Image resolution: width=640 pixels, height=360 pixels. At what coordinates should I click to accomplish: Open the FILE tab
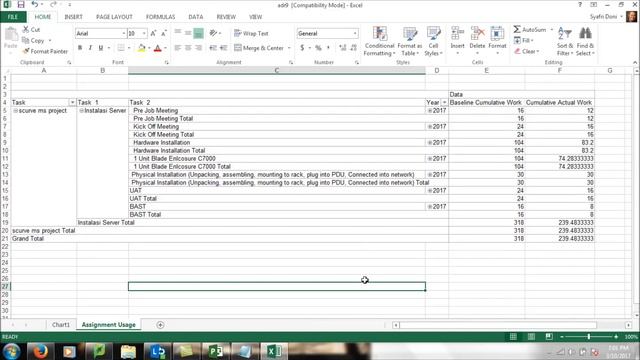[13, 17]
